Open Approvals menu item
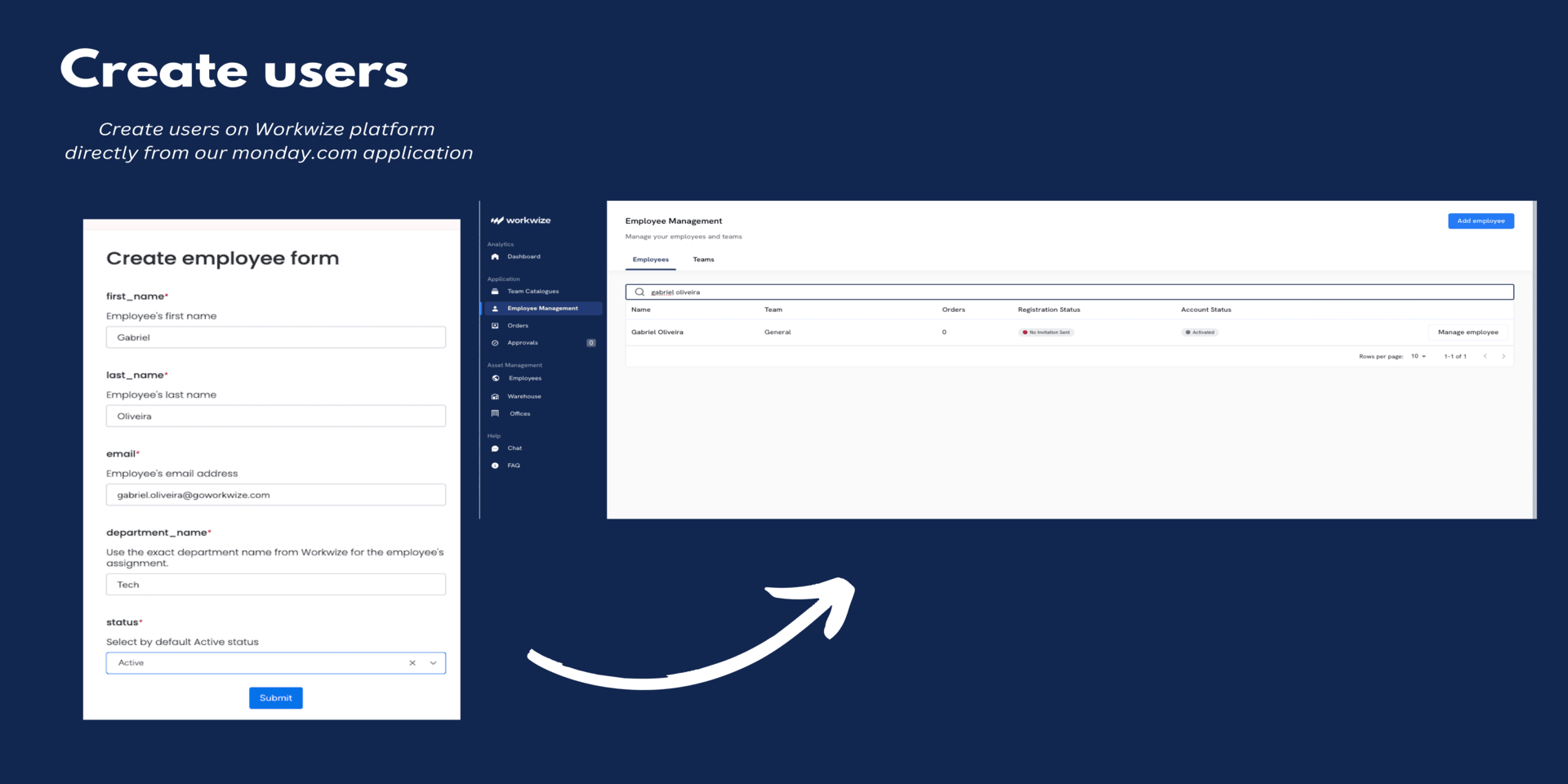Image resolution: width=1568 pixels, height=784 pixels. click(523, 343)
